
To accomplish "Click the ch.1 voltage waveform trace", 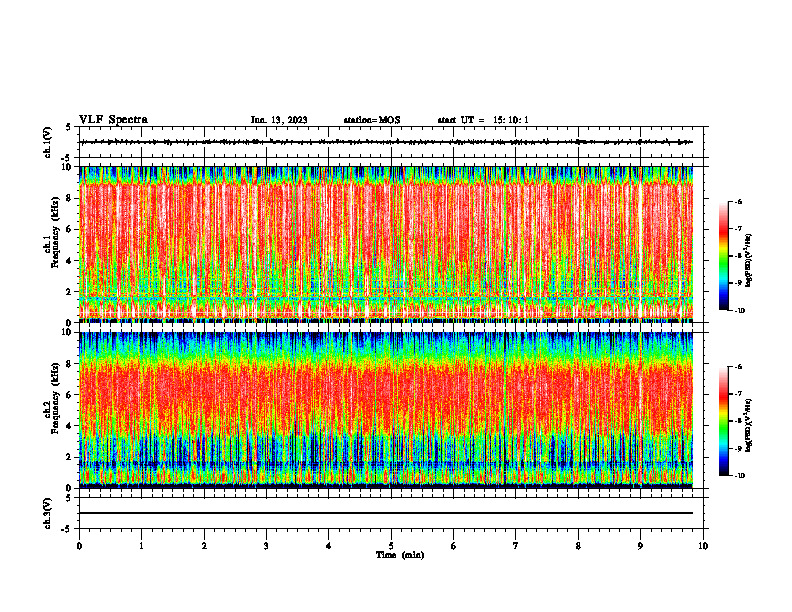I will [386, 142].
